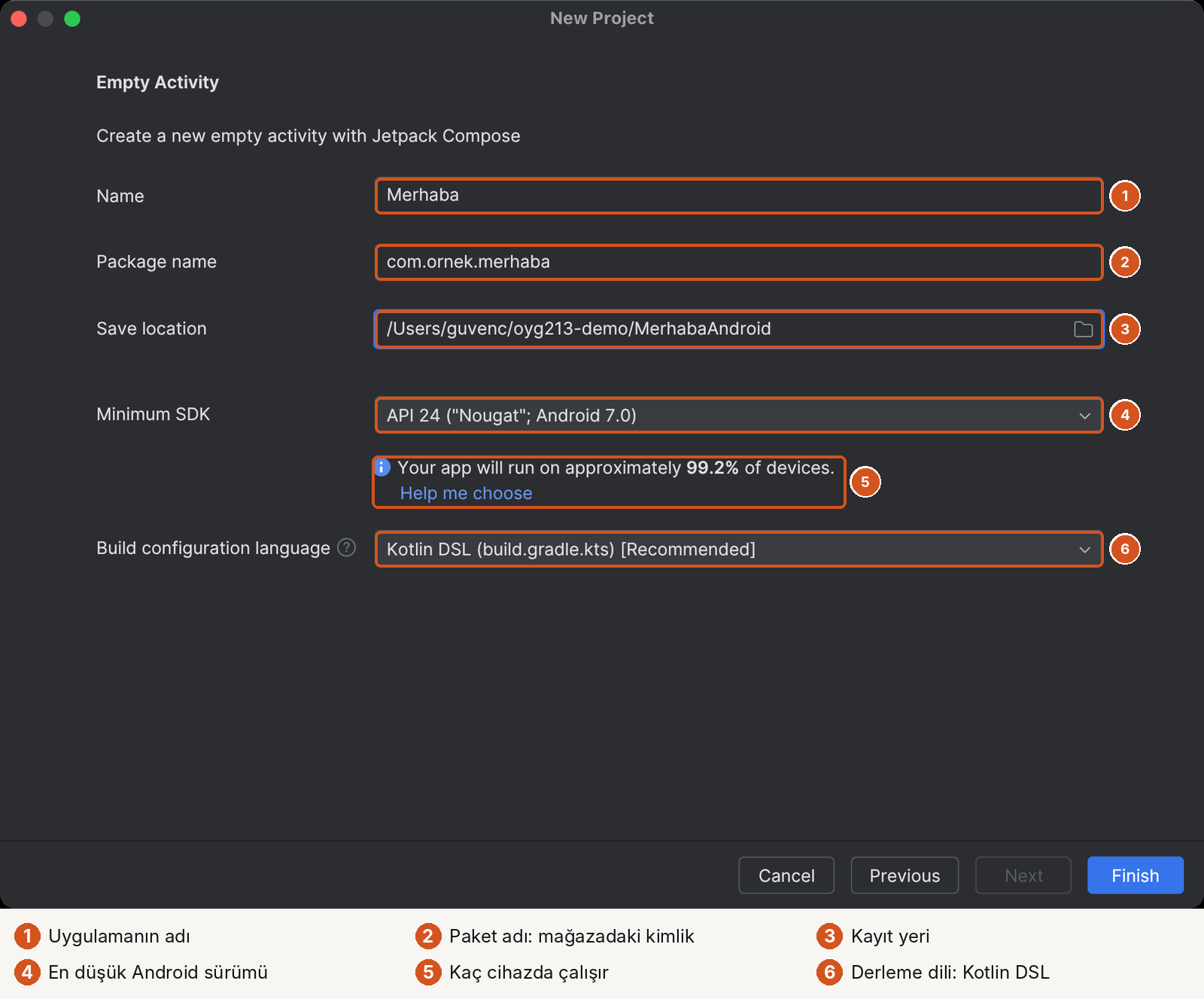Viewport: 1204px width, 999px height.
Task: Click the Build configuration language label
Action: tap(213, 548)
